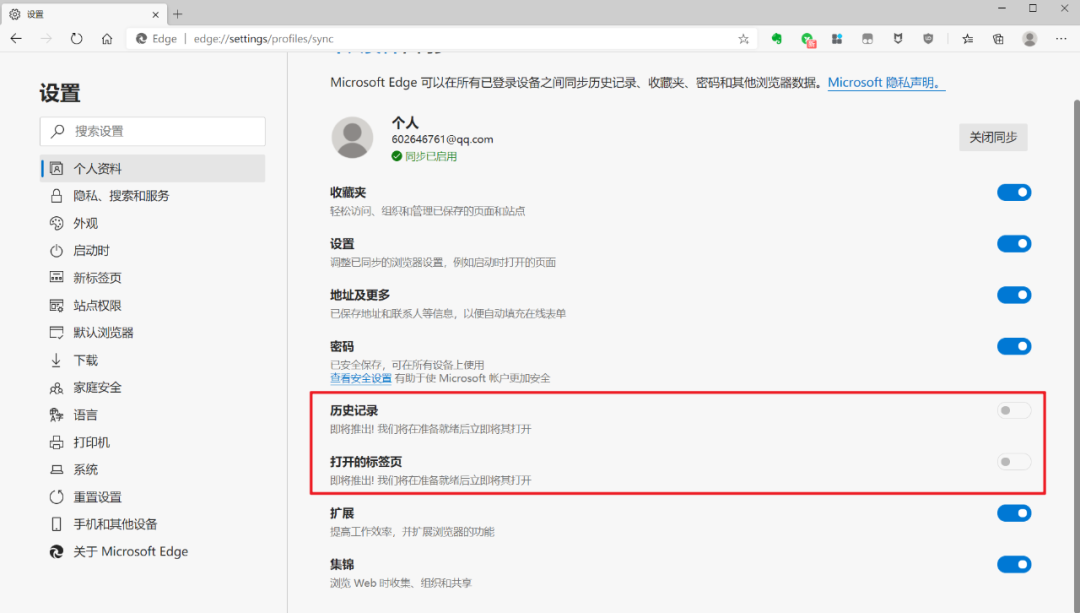Open a new tab with the plus icon

[x=178, y=14]
